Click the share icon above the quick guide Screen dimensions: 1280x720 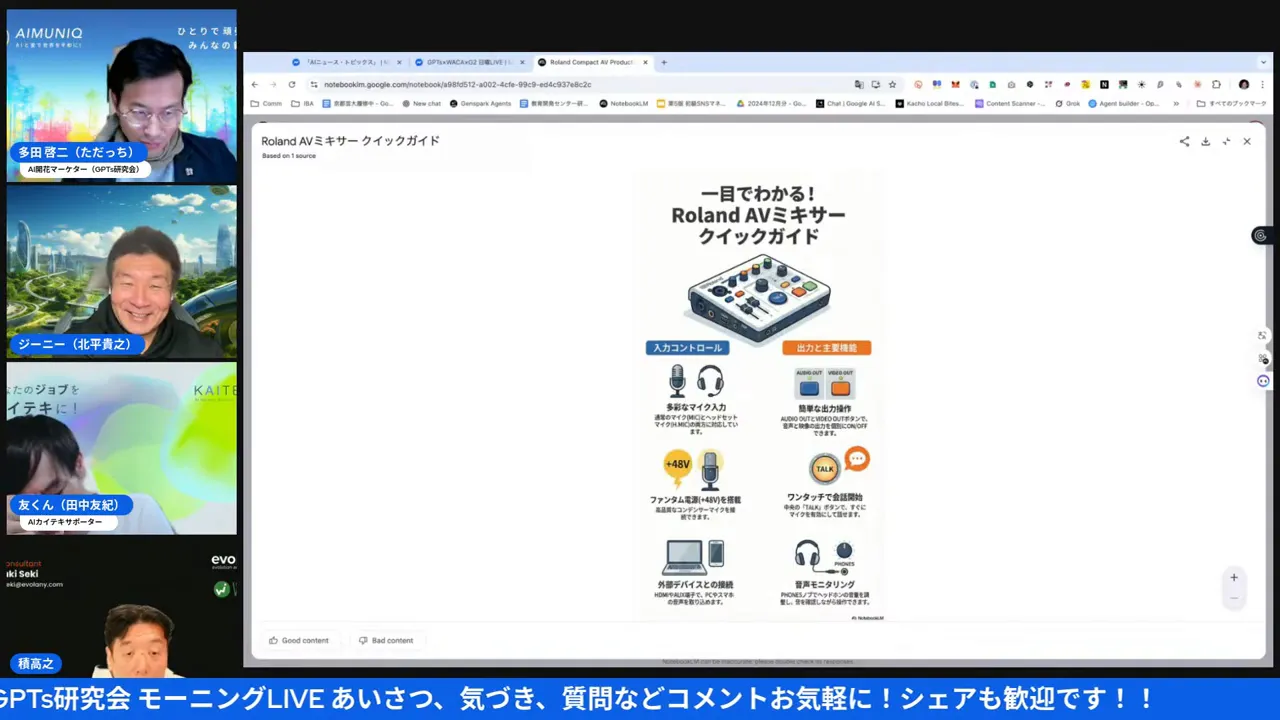click(x=1184, y=141)
